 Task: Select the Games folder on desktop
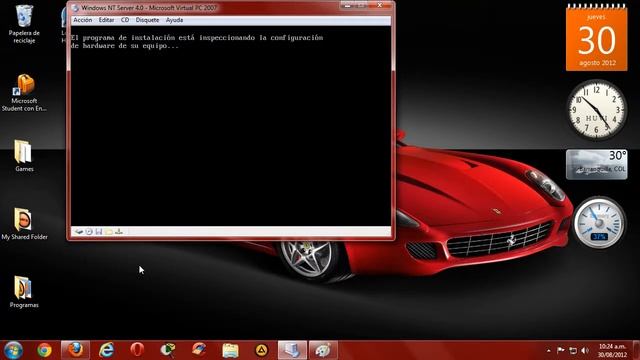24,155
